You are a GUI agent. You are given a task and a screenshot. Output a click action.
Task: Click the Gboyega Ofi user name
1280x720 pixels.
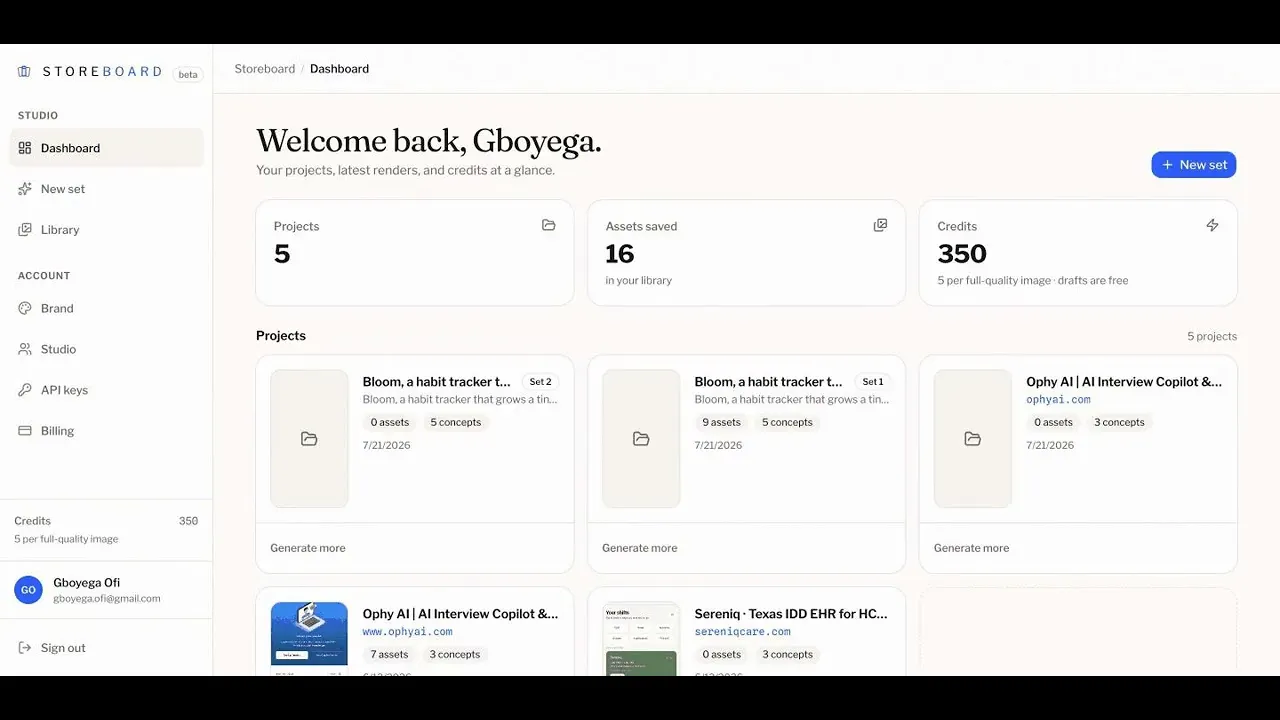(87, 583)
